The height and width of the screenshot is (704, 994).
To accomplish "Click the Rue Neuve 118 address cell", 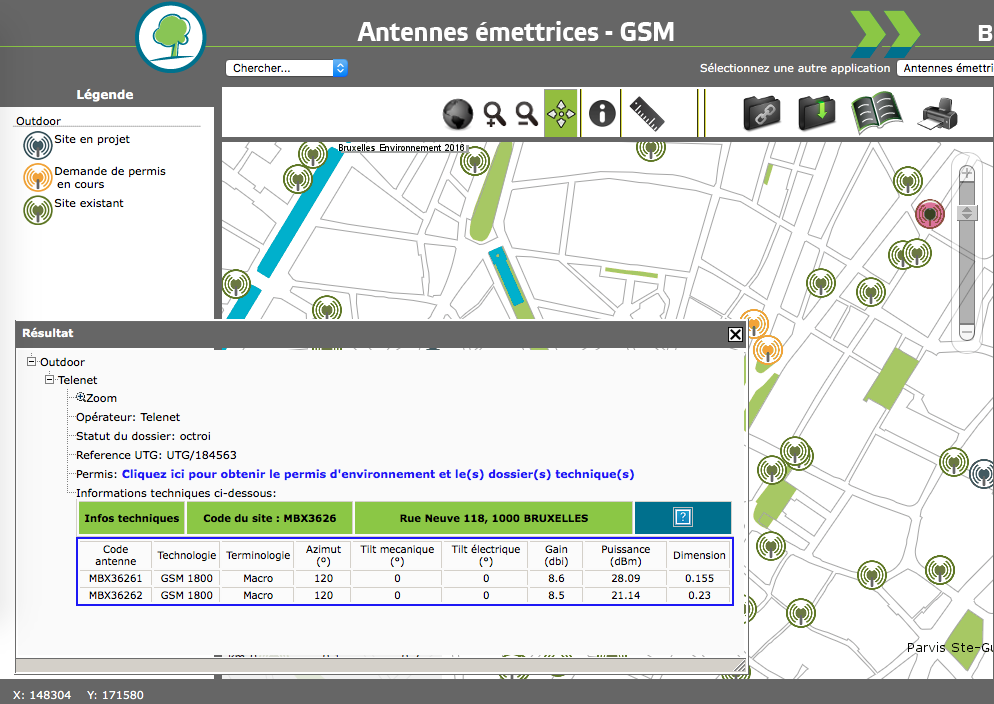I will tap(493, 518).
